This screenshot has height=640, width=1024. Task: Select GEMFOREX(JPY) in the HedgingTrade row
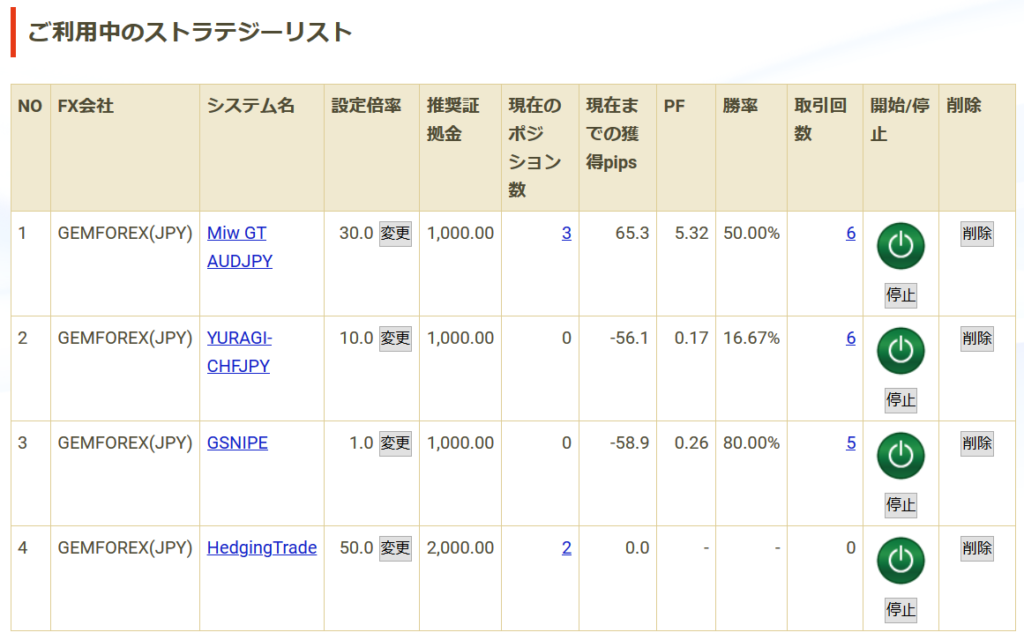[125, 548]
